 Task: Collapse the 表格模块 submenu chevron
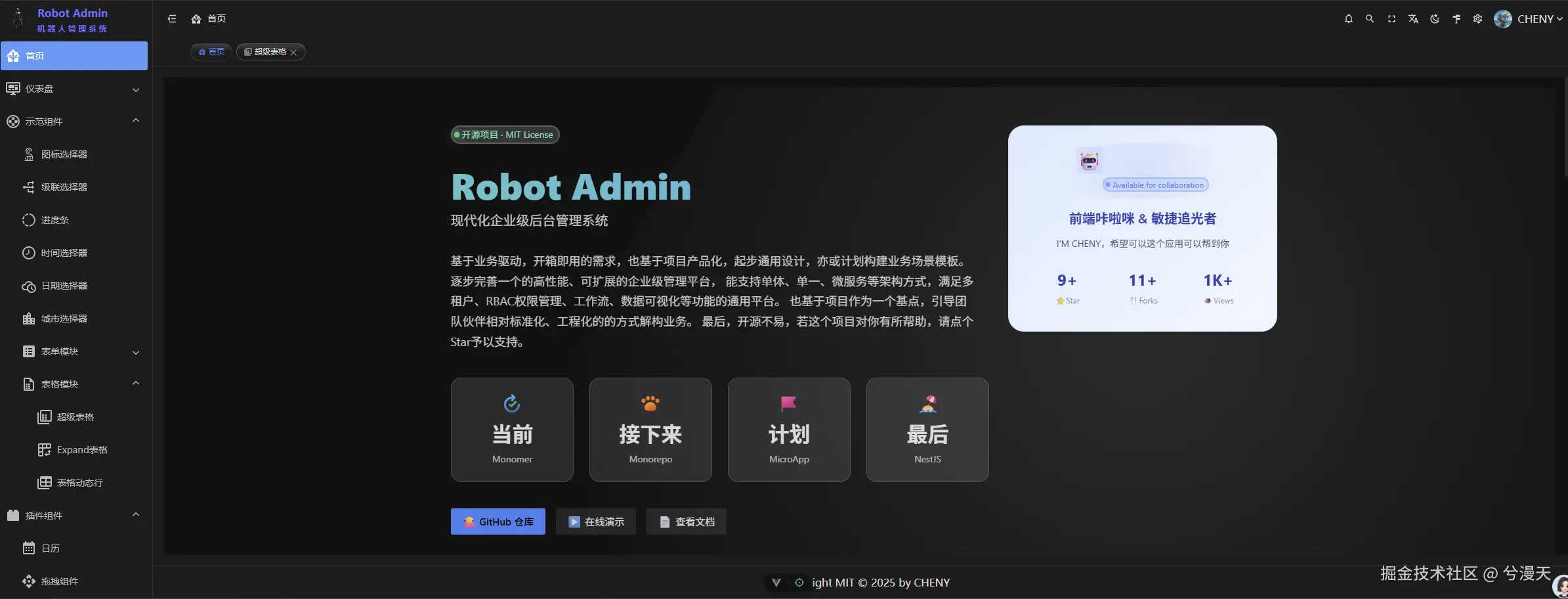coord(136,384)
